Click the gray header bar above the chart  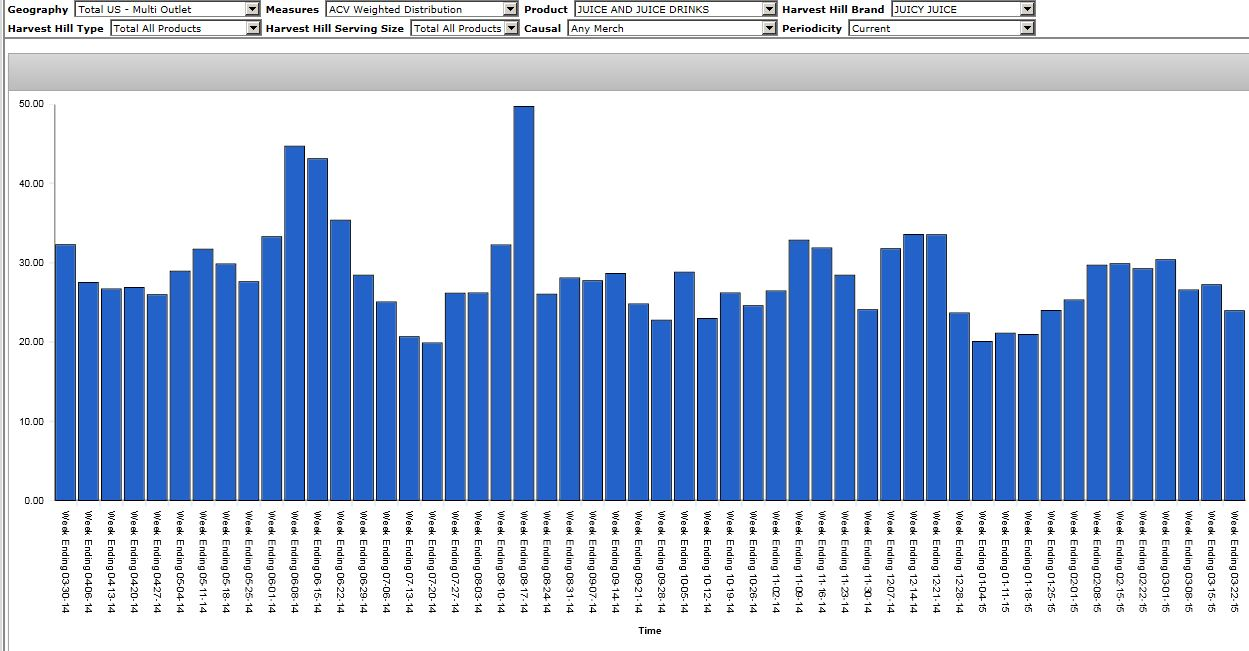(x=628, y=73)
